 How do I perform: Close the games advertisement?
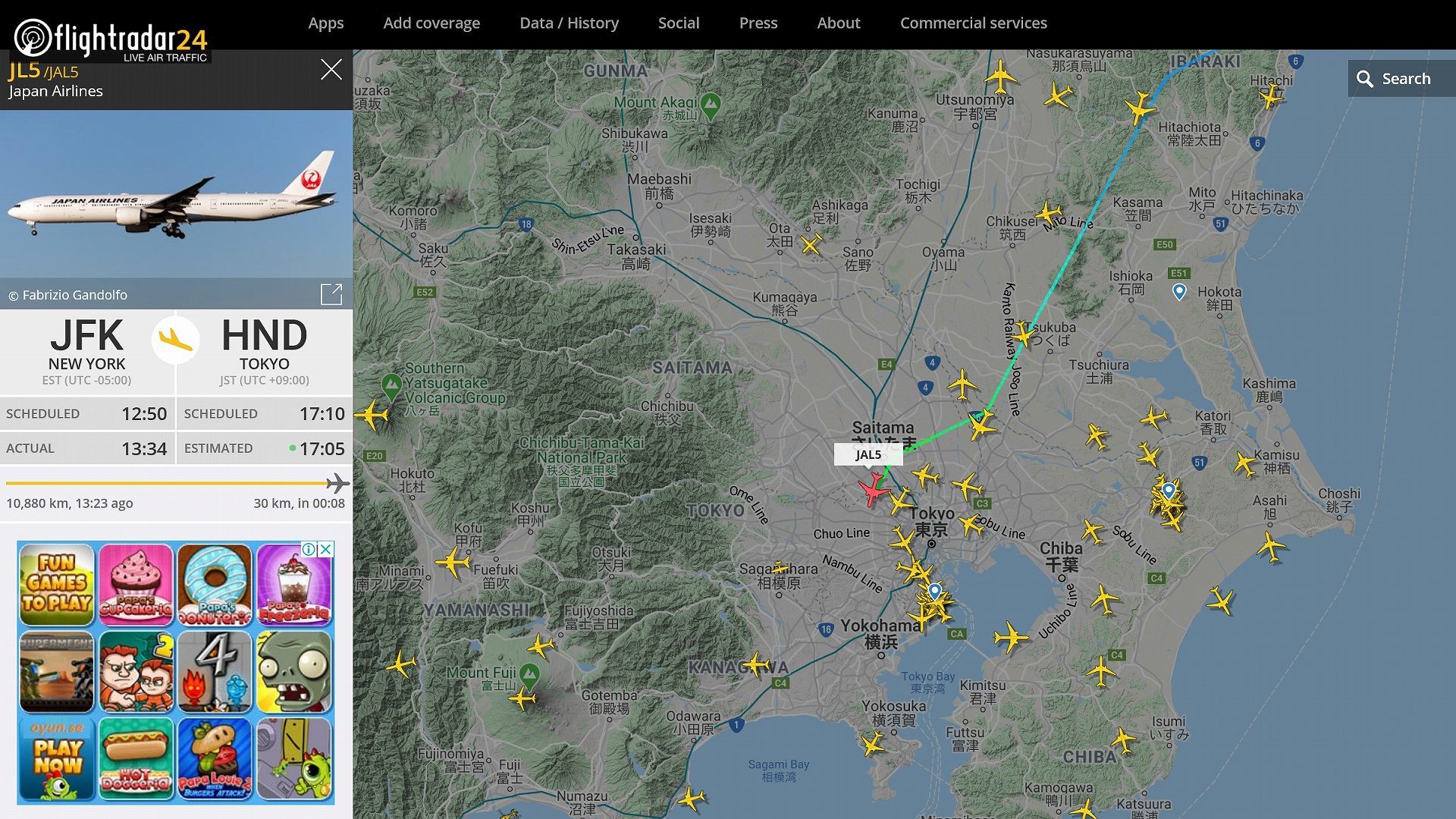(x=326, y=549)
